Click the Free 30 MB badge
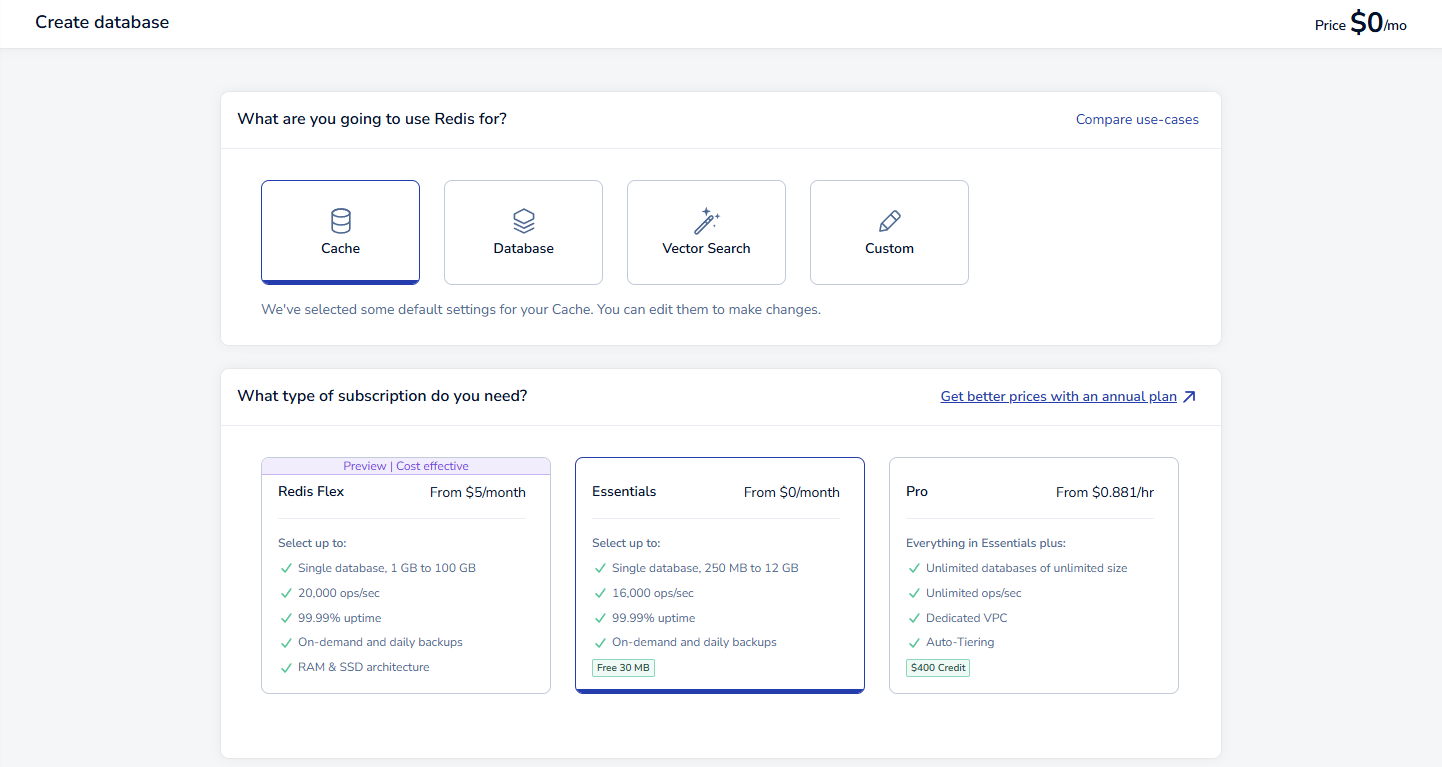1442x767 pixels. (x=623, y=668)
